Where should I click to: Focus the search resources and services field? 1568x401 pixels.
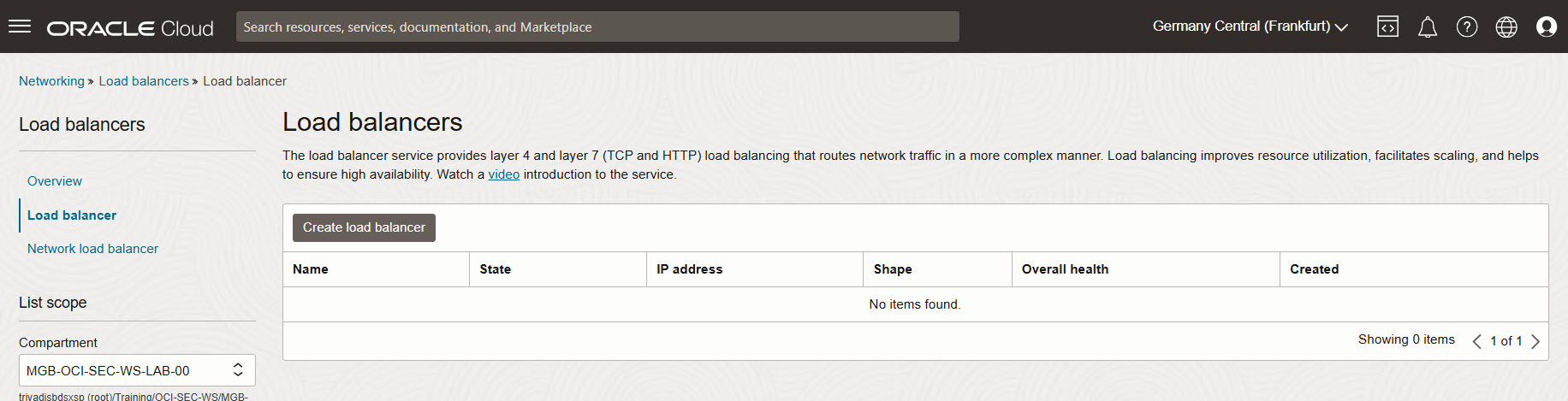click(x=597, y=27)
